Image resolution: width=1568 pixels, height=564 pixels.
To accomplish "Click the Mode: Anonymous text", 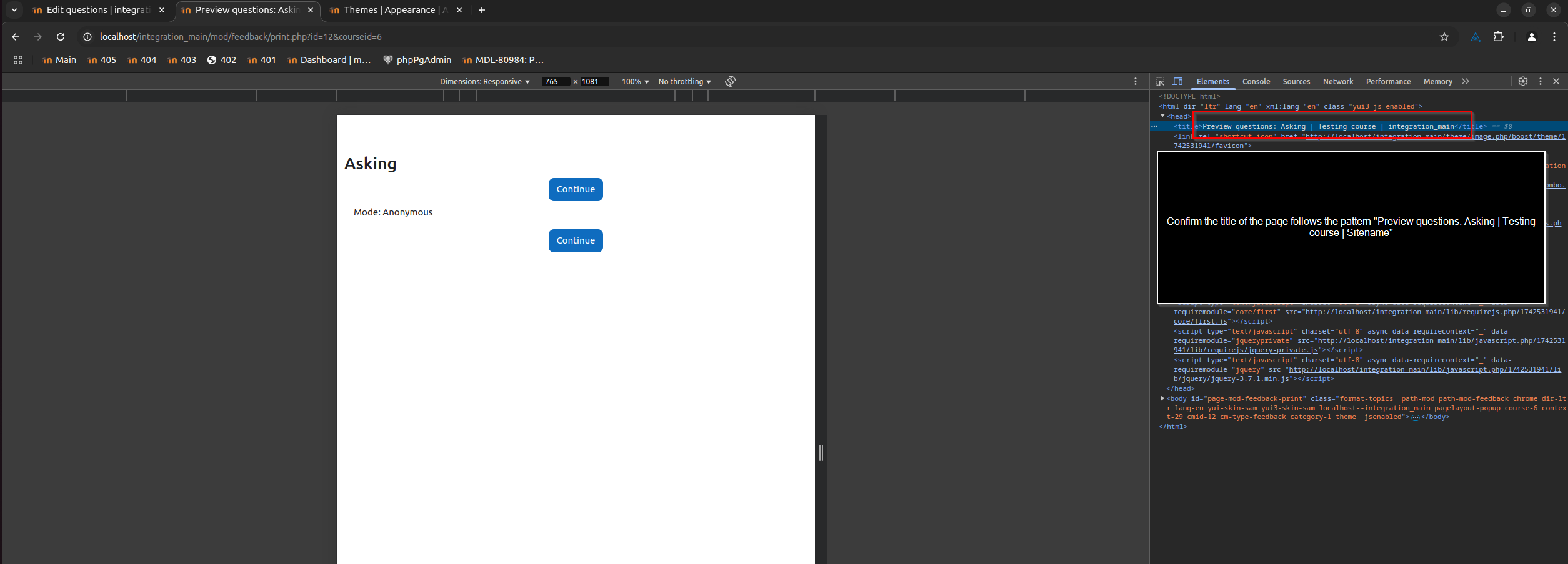I will point(393,212).
